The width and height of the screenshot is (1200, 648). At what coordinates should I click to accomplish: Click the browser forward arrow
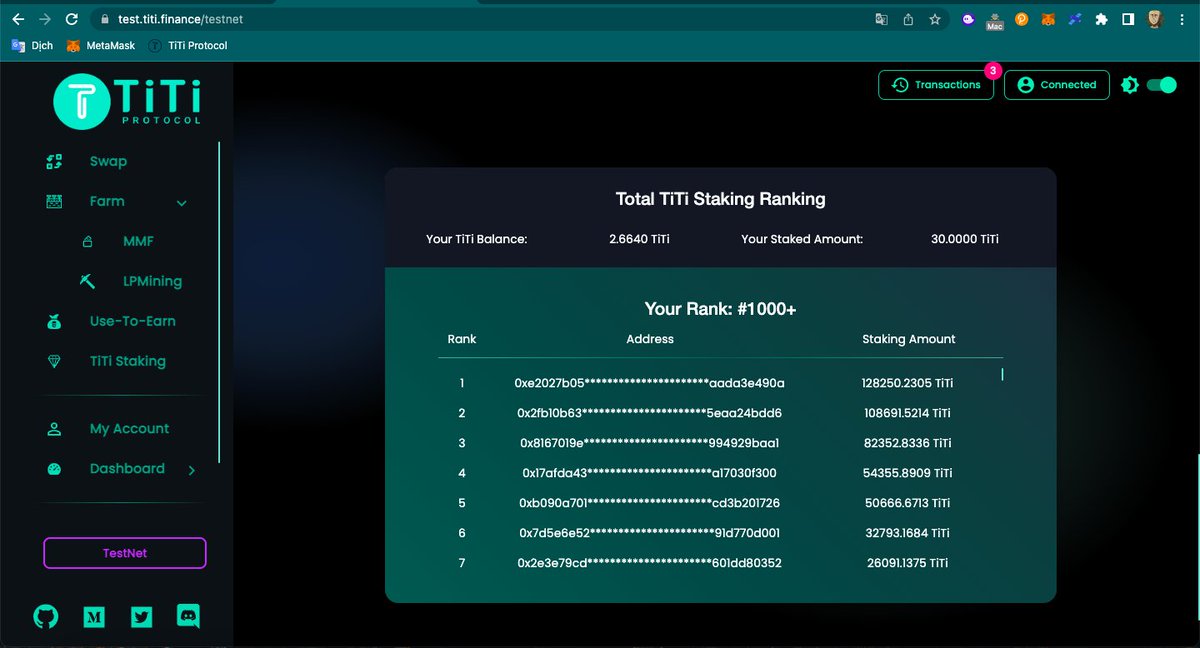click(45, 19)
